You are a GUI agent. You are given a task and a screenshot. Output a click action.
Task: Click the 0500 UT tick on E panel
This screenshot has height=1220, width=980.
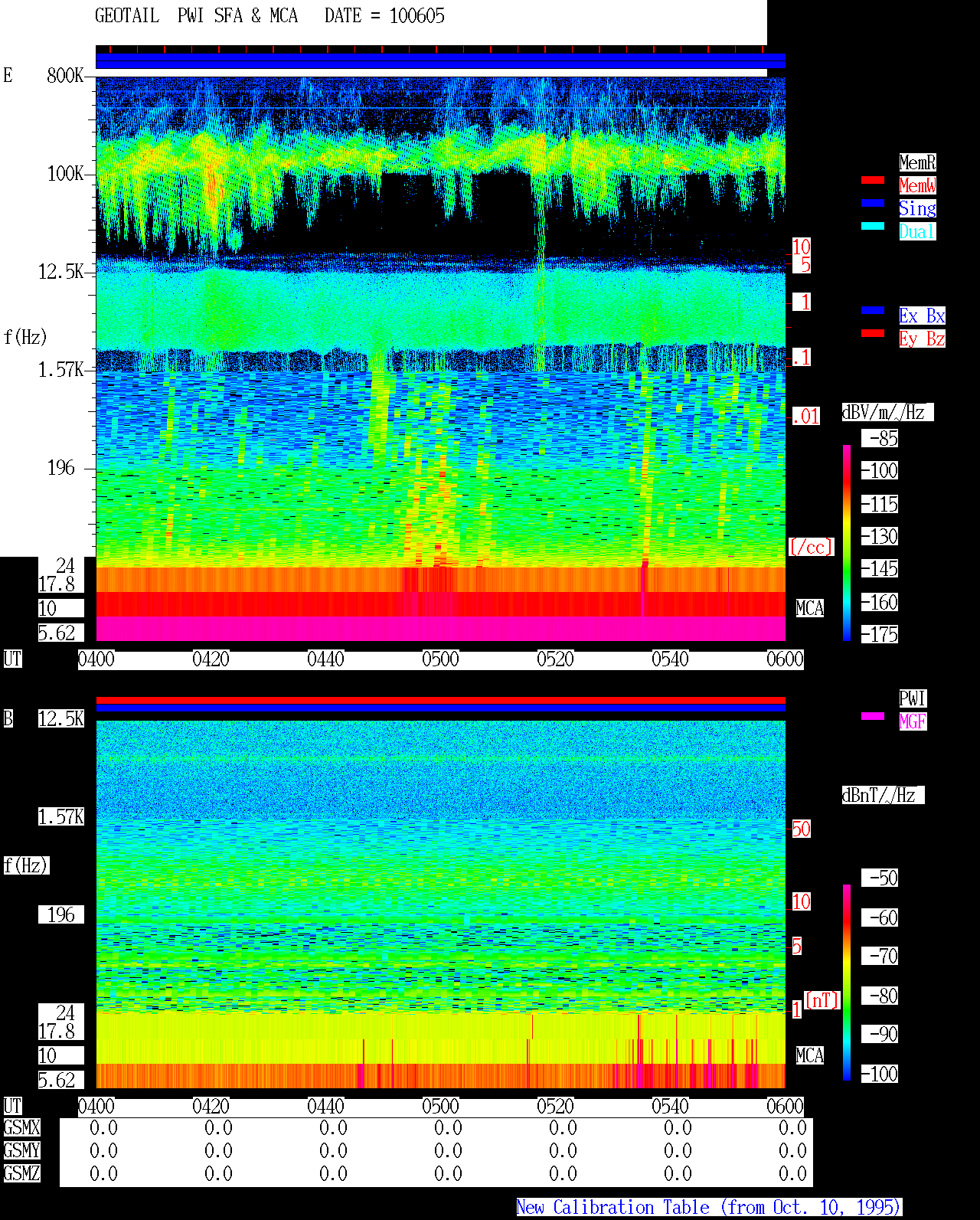point(440,659)
